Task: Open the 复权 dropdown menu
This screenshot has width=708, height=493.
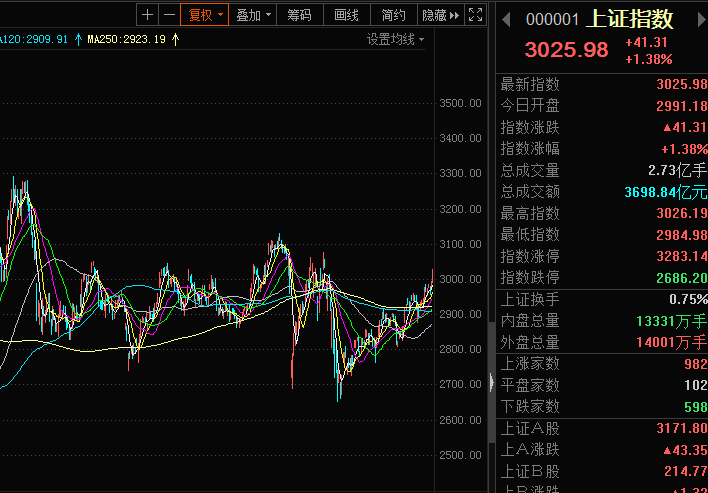Action: (x=205, y=15)
